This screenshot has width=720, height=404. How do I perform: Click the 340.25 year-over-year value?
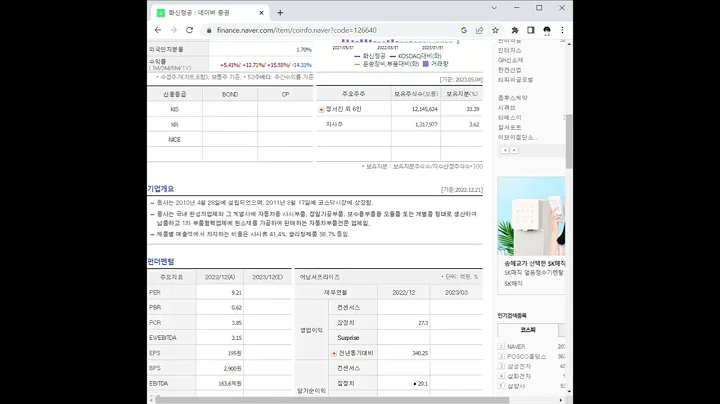coord(420,353)
